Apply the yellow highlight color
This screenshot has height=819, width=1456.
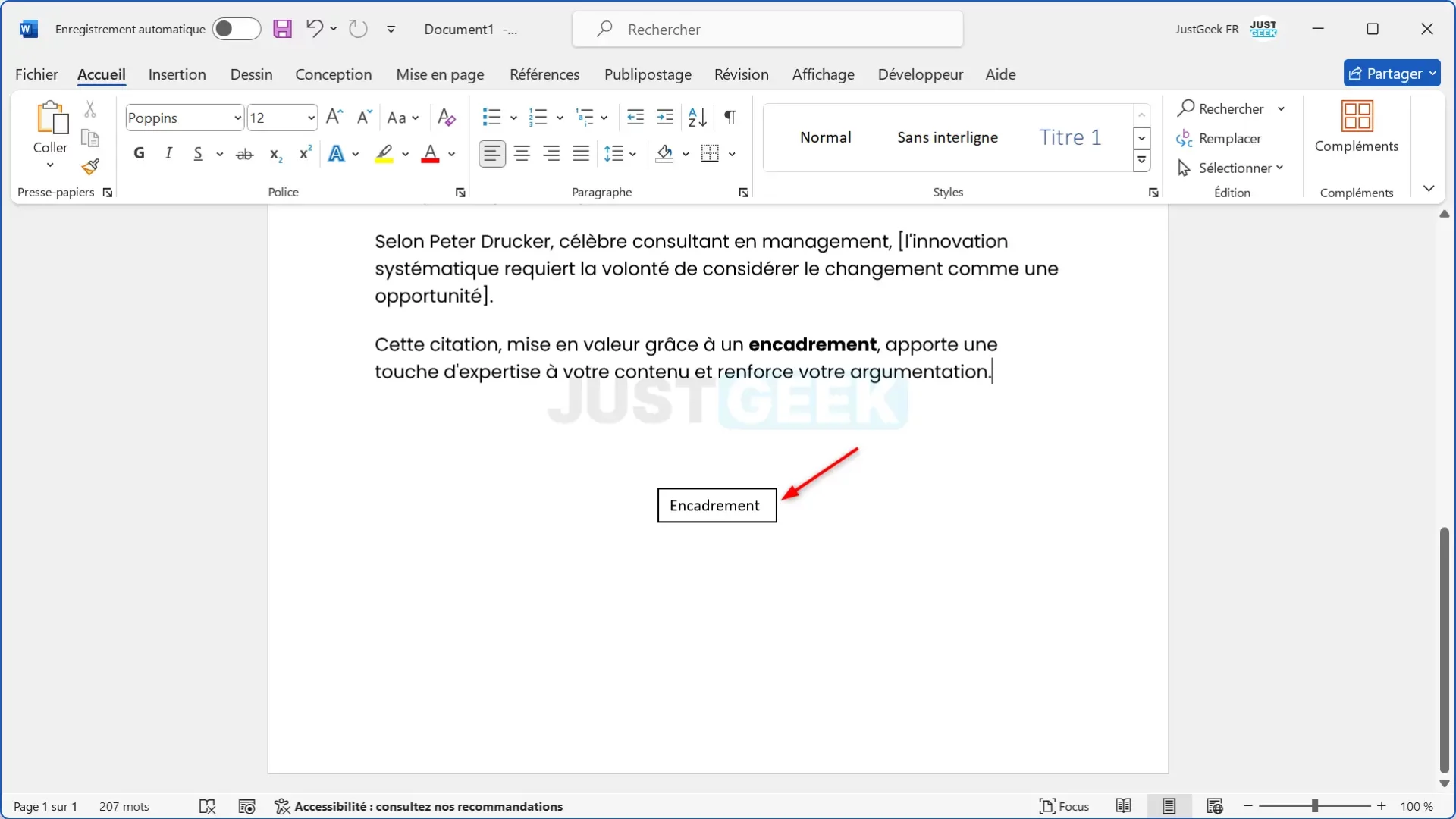click(384, 154)
